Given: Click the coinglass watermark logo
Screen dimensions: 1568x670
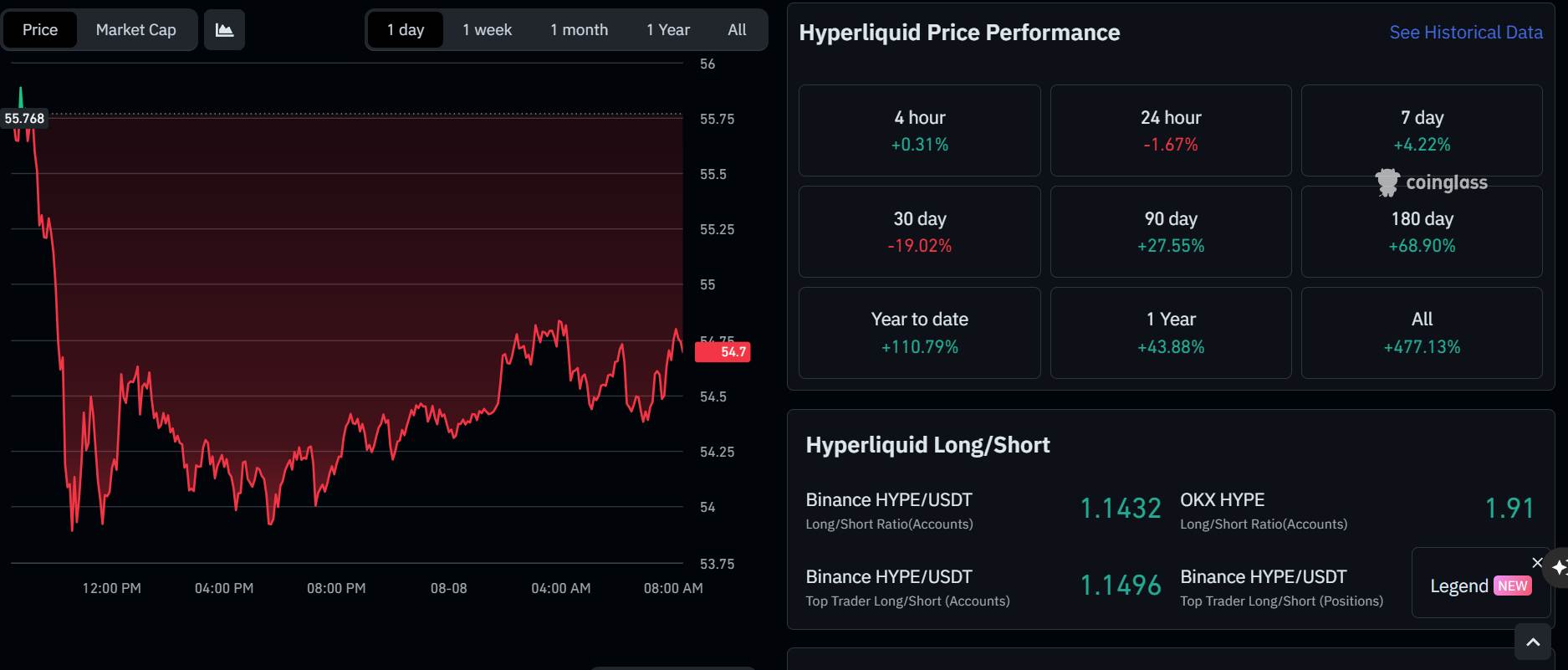Looking at the screenshot, I should tap(1432, 182).
